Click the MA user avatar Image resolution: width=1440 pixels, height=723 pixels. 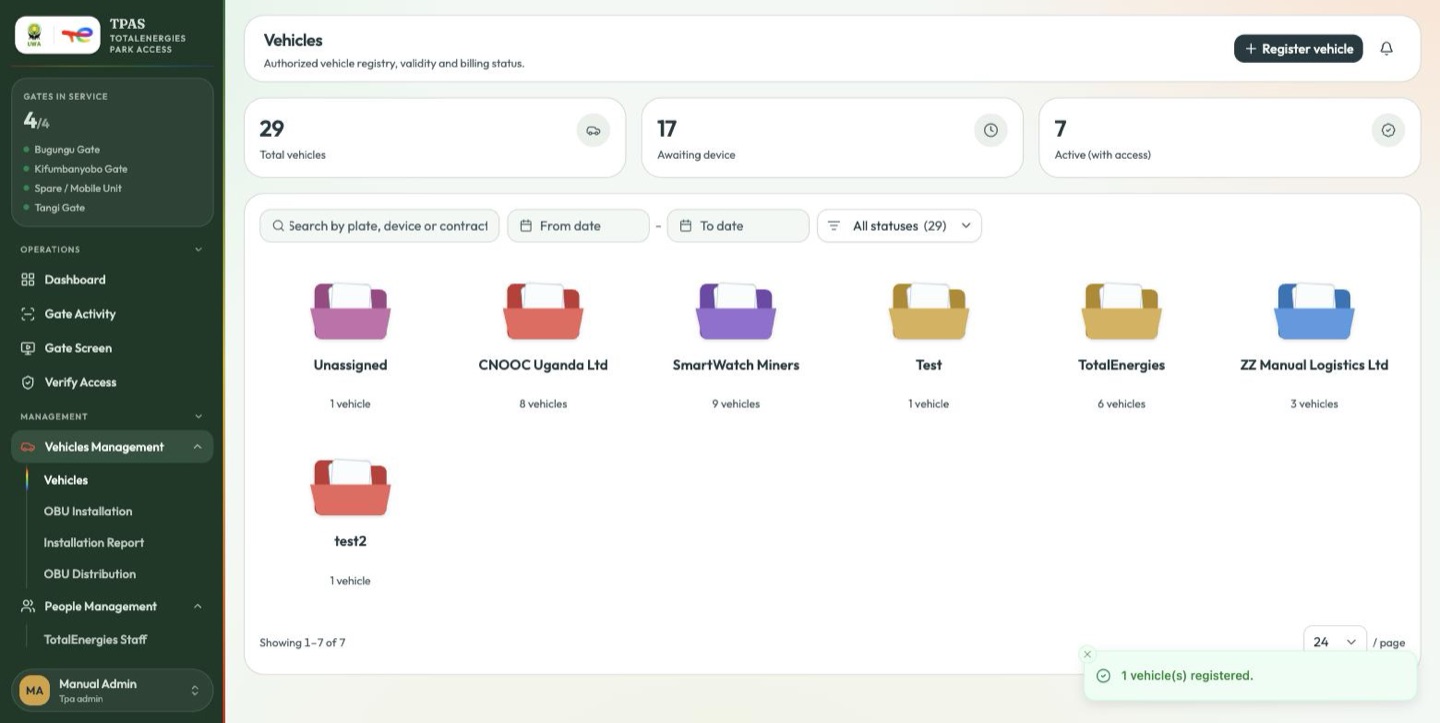point(35,690)
